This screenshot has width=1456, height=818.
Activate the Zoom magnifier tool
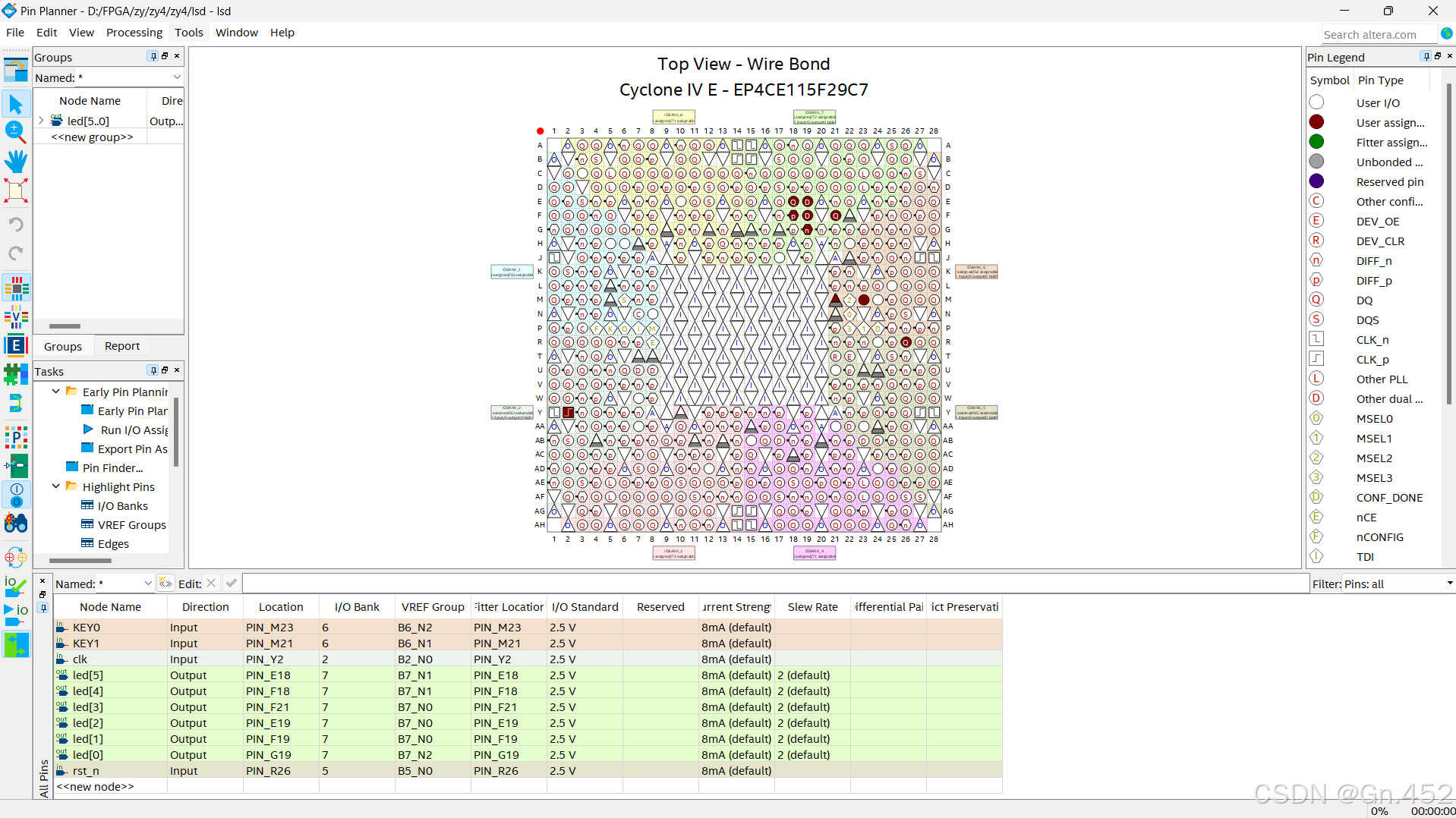pyautogui.click(x=16, y=132)
